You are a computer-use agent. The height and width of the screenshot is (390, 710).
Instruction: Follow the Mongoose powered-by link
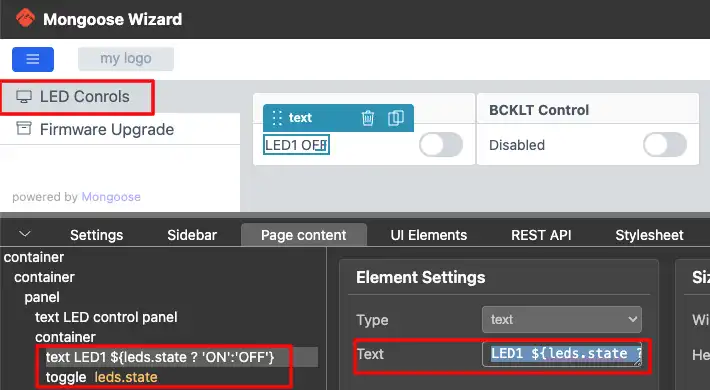[111, 197]
